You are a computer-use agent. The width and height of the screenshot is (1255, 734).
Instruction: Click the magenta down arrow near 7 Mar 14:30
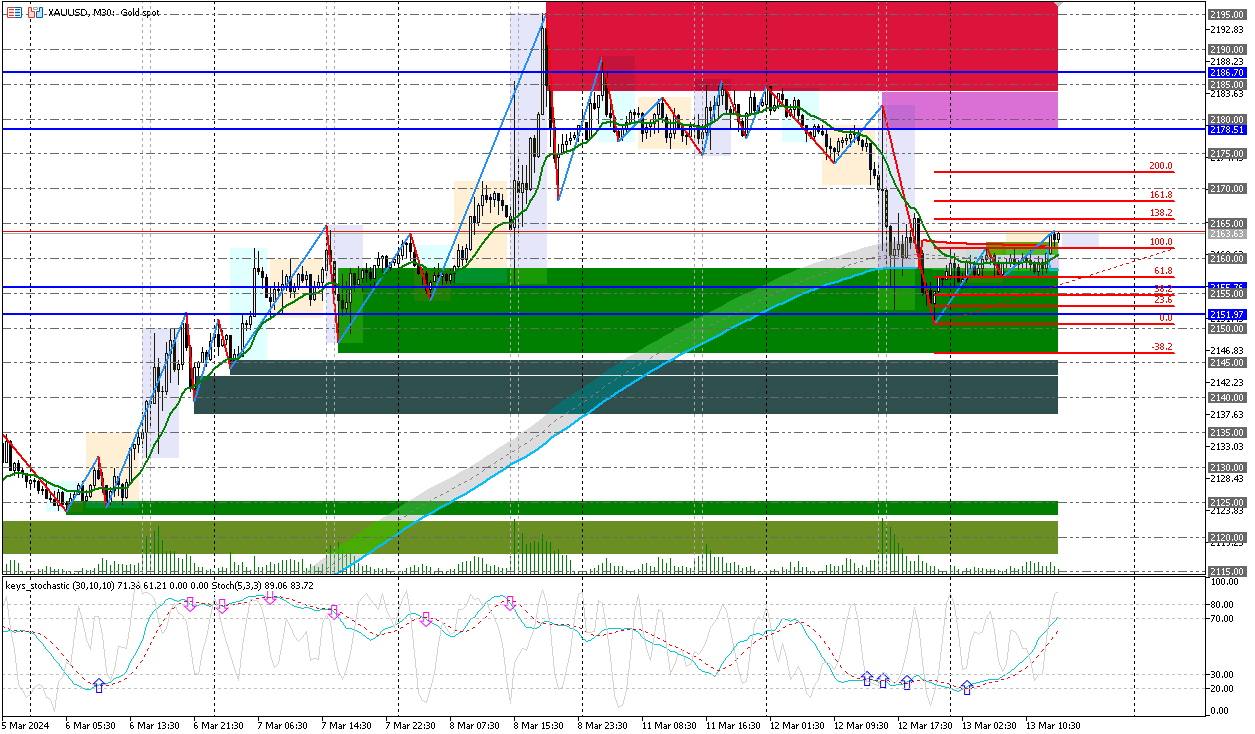coord(334,611)
